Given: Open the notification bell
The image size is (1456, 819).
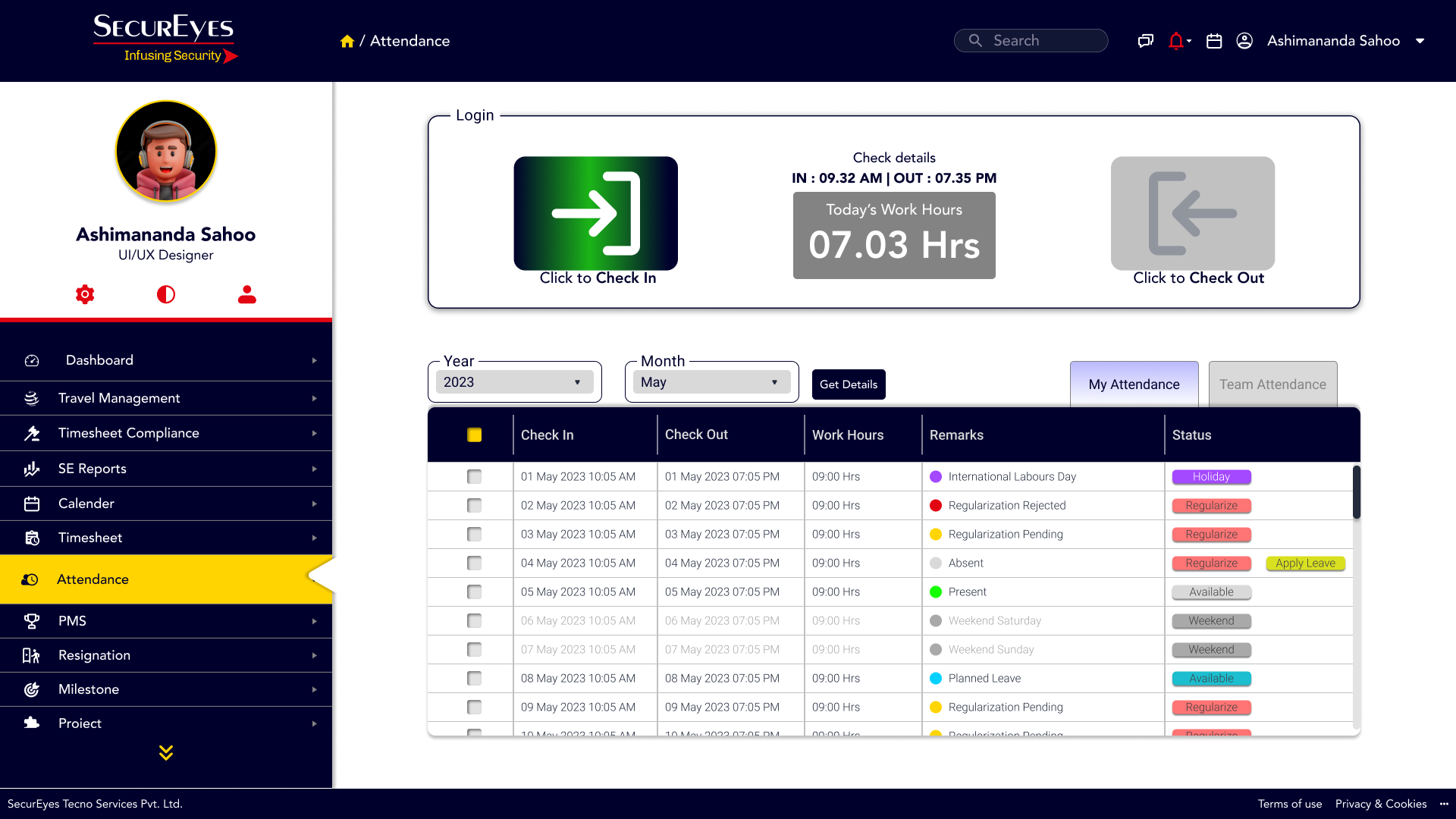Looking at the screenshot, I should click(1176, 41).
